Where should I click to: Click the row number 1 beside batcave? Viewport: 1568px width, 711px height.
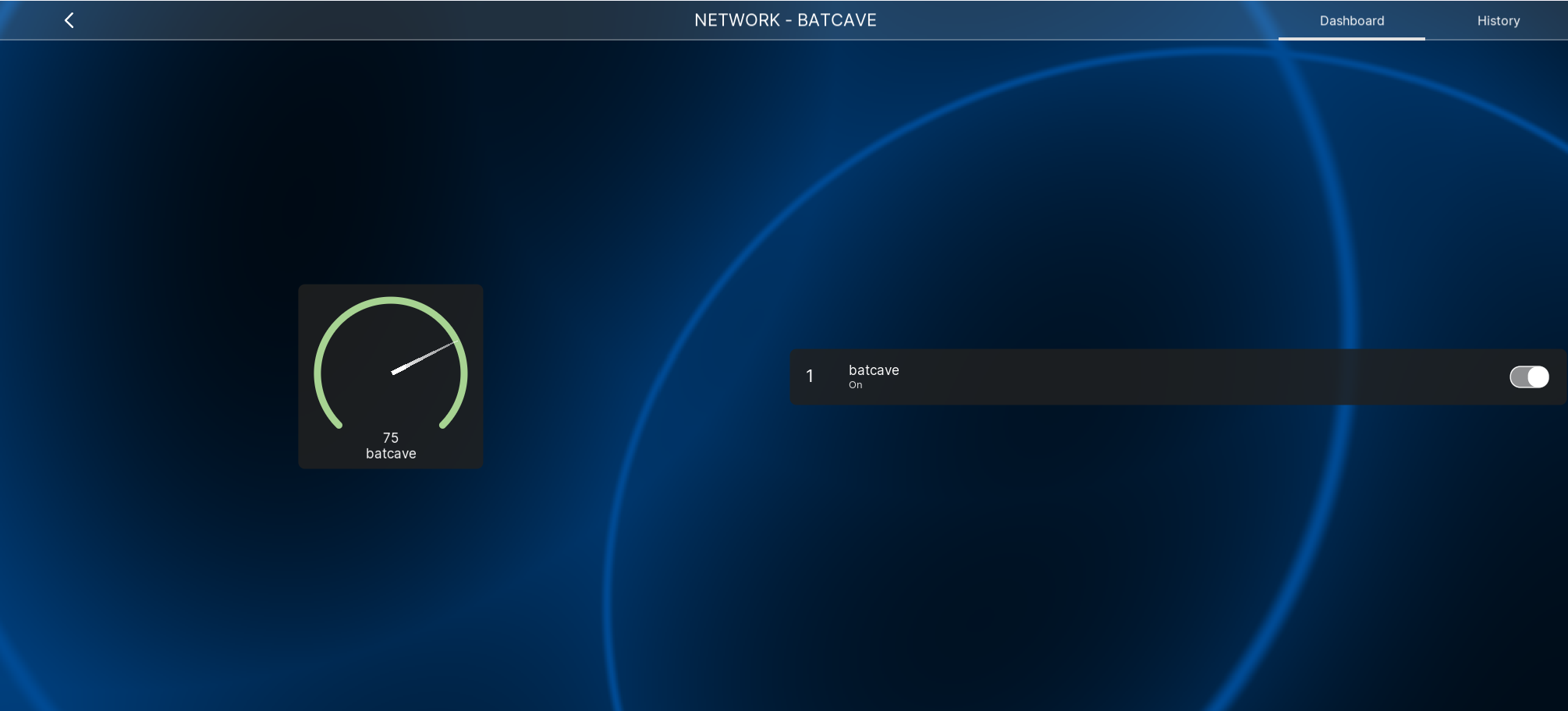(810, 377)
